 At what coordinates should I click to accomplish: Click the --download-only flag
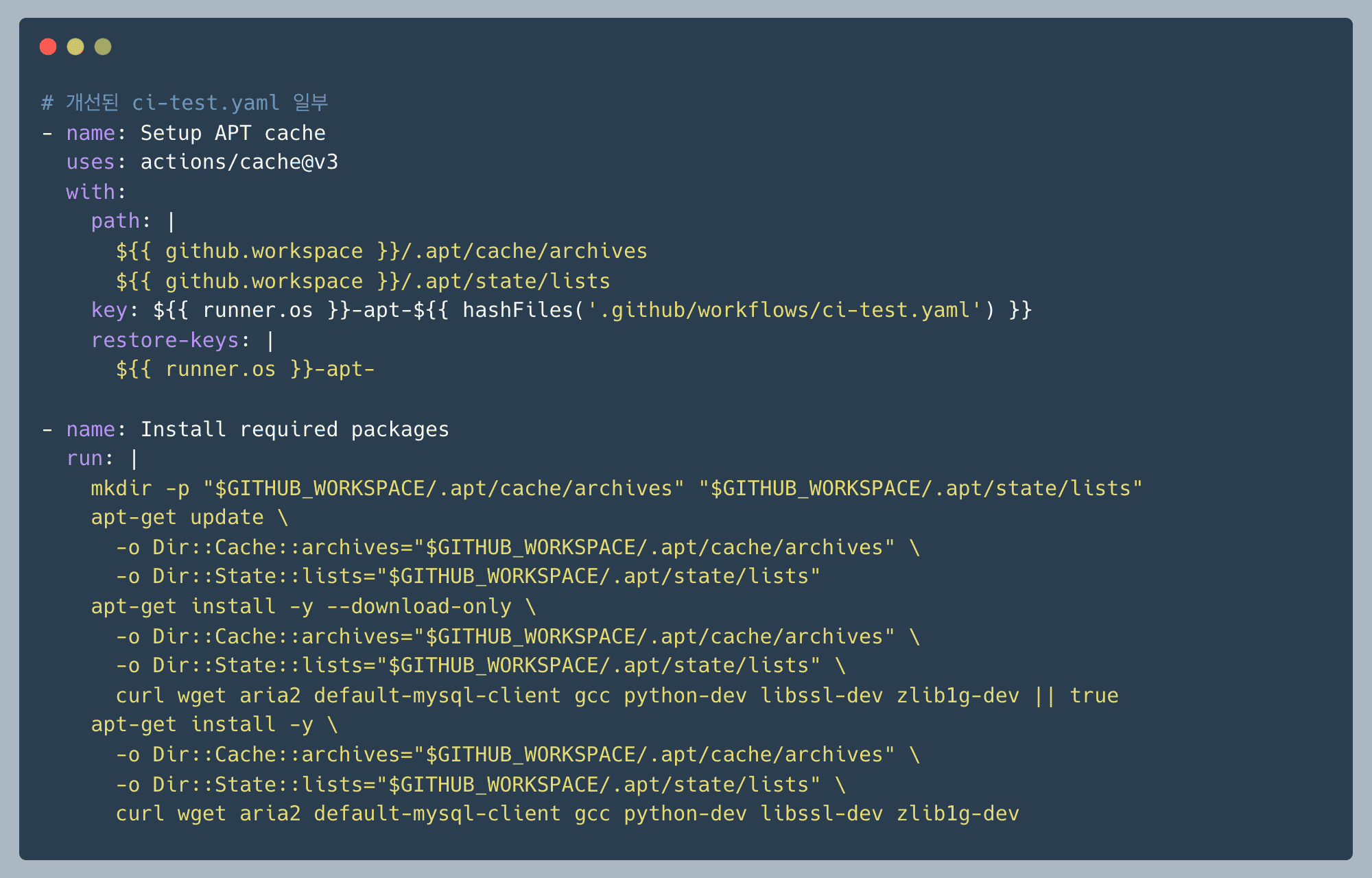coord(418,607)
